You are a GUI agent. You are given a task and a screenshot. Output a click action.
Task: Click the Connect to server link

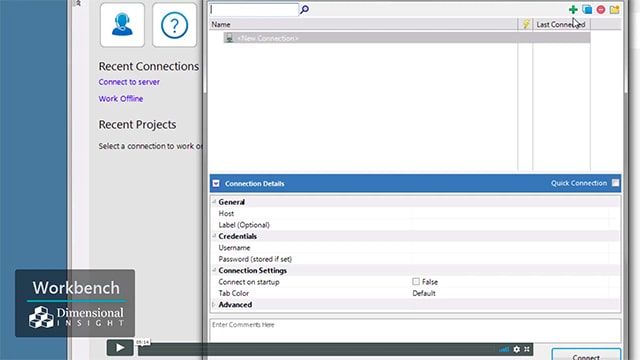pyautogui.click(x=129, y=82)
